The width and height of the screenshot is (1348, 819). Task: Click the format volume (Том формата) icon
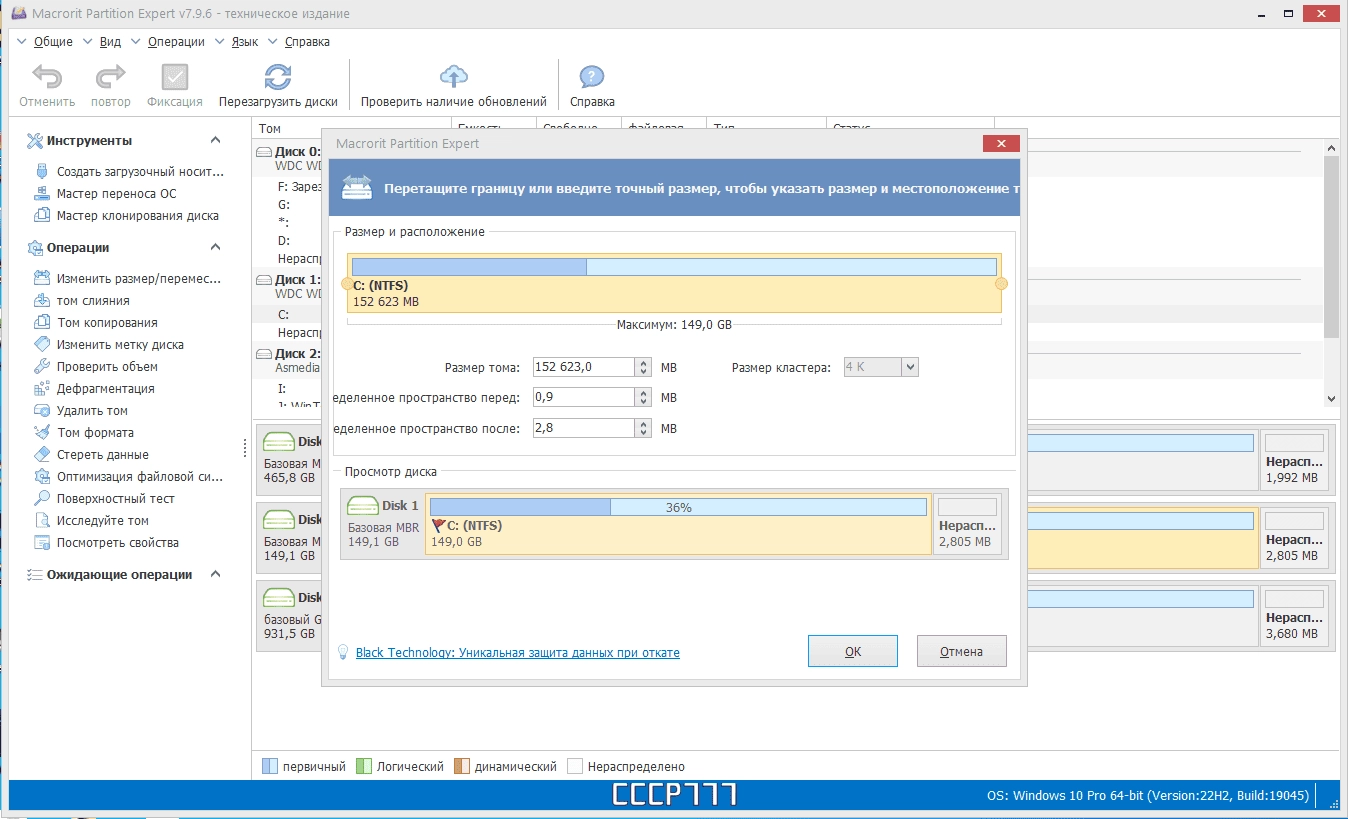click(41, 433)
